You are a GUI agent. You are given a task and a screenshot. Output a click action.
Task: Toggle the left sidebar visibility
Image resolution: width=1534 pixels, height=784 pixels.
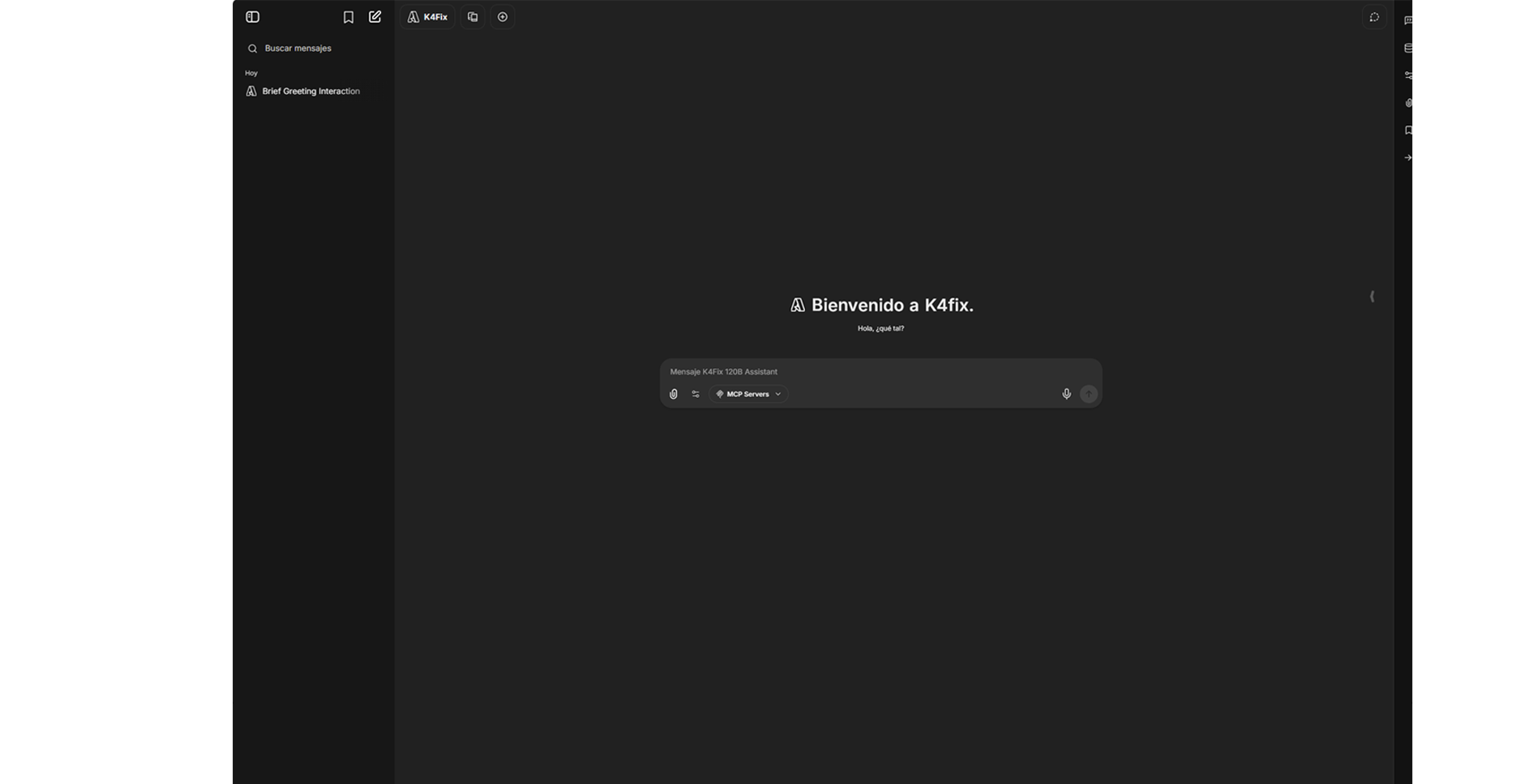coord(252,16)
